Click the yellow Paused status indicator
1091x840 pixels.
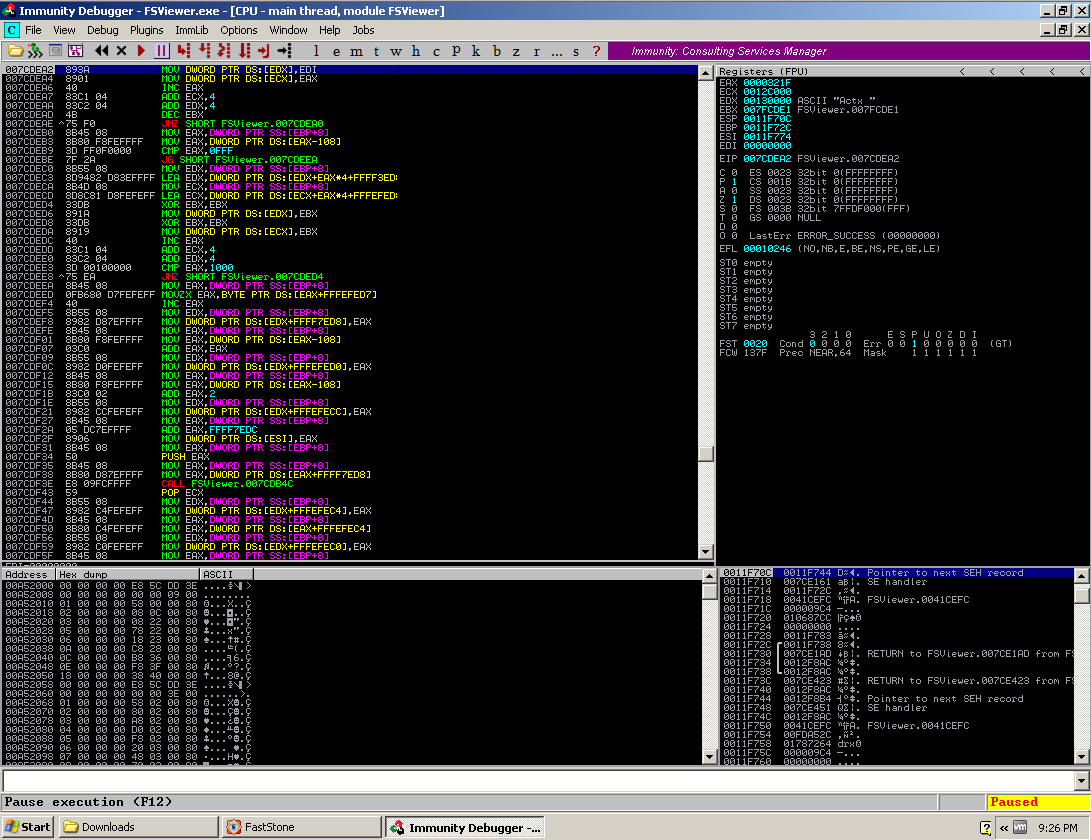point(1037,802)
